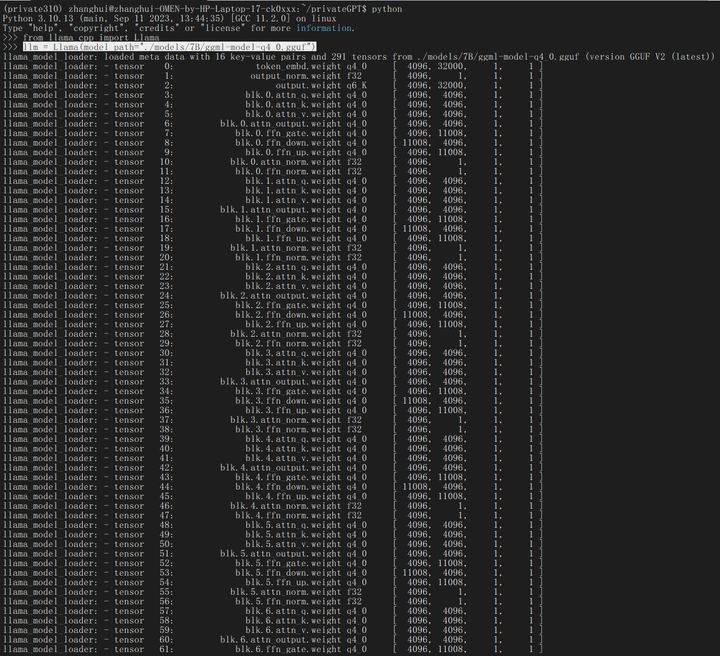The height and width of the screenshot is (656, 720).
Task: Click 'blk.0.attn_k.weight' in tensor 4 row
Action: coord(293,105)
